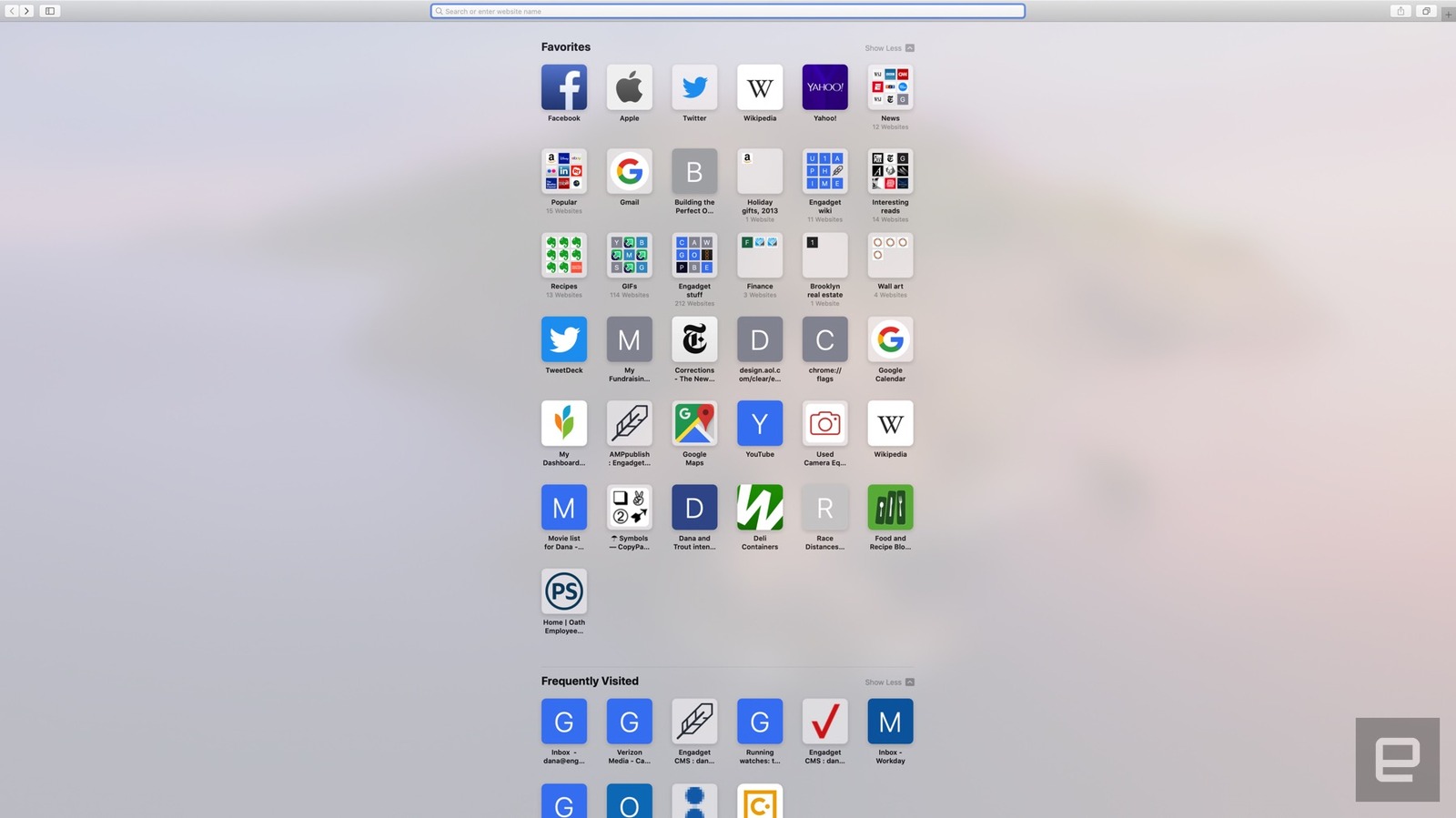Collapse Frequently Visited with Show Less
Viewport: 1456px width, 818px height.
[x=889, y=682]
